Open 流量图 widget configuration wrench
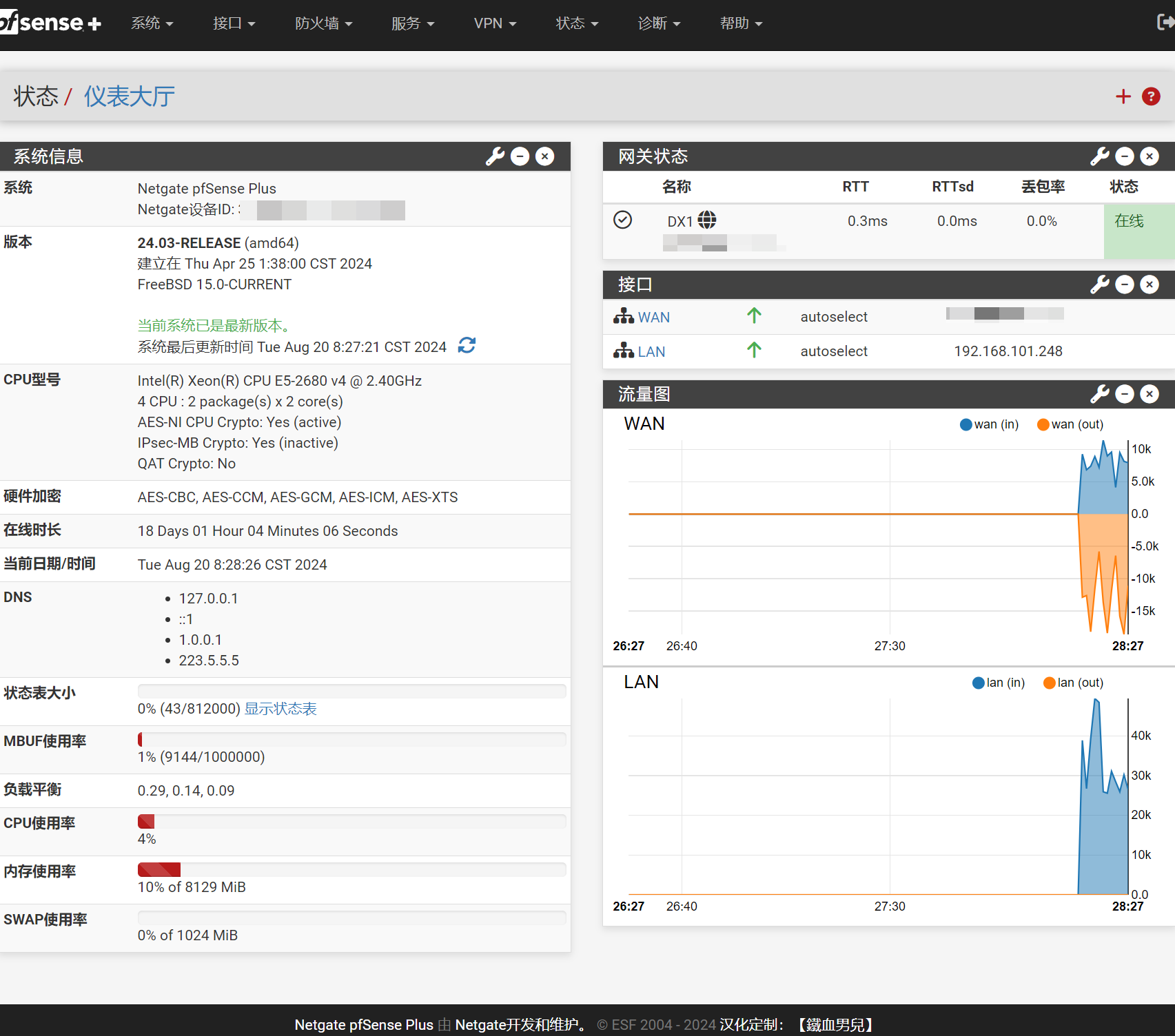The image size is (1175, 1036). pos(1099,394)
